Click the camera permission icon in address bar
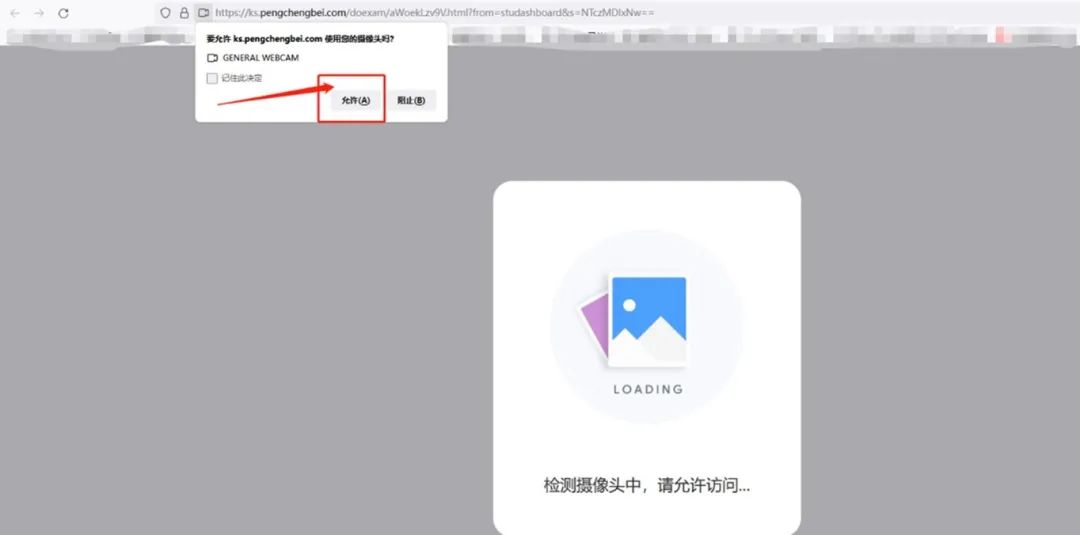The width and height of the screenshot is (1080, 535). [202, 12]
